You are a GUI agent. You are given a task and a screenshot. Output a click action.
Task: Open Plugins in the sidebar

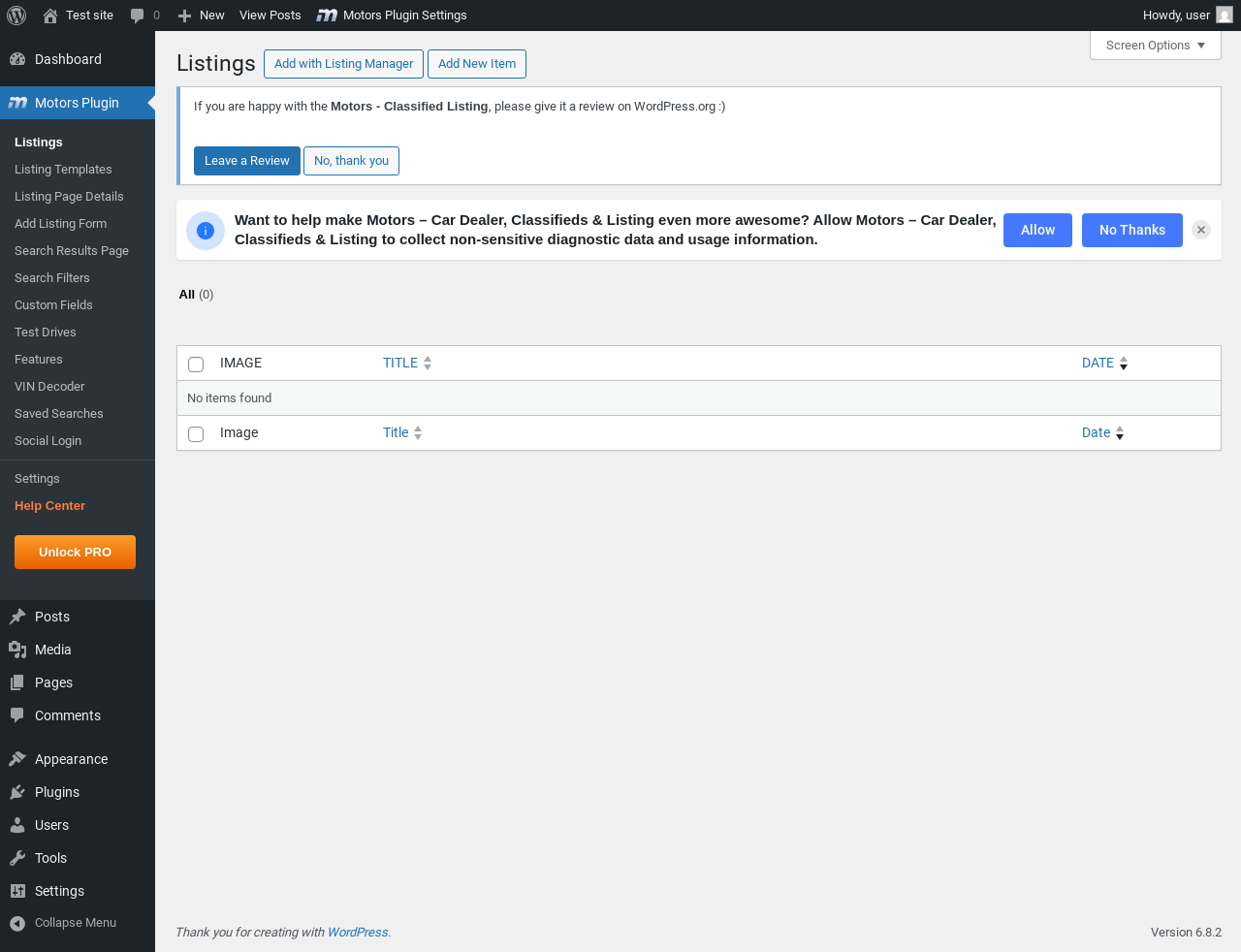[x=78, y=792]
